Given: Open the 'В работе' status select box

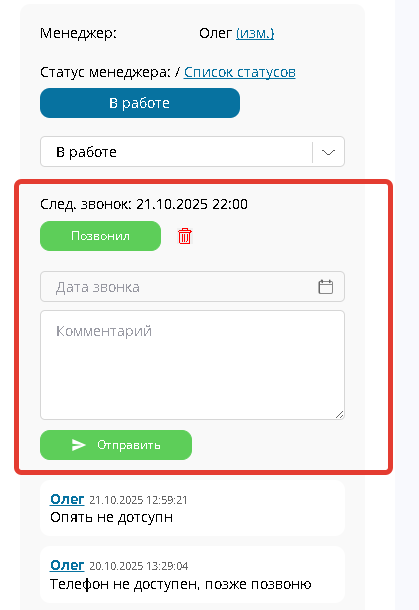Looking at the screenshot, I should point(192,152).
